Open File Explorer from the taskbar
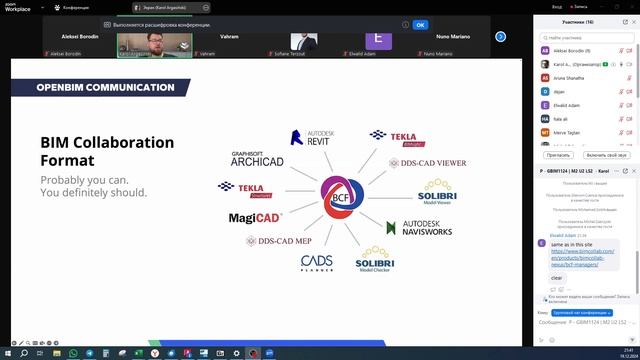The height and width of the screenshot is (360, 640). 57,353
